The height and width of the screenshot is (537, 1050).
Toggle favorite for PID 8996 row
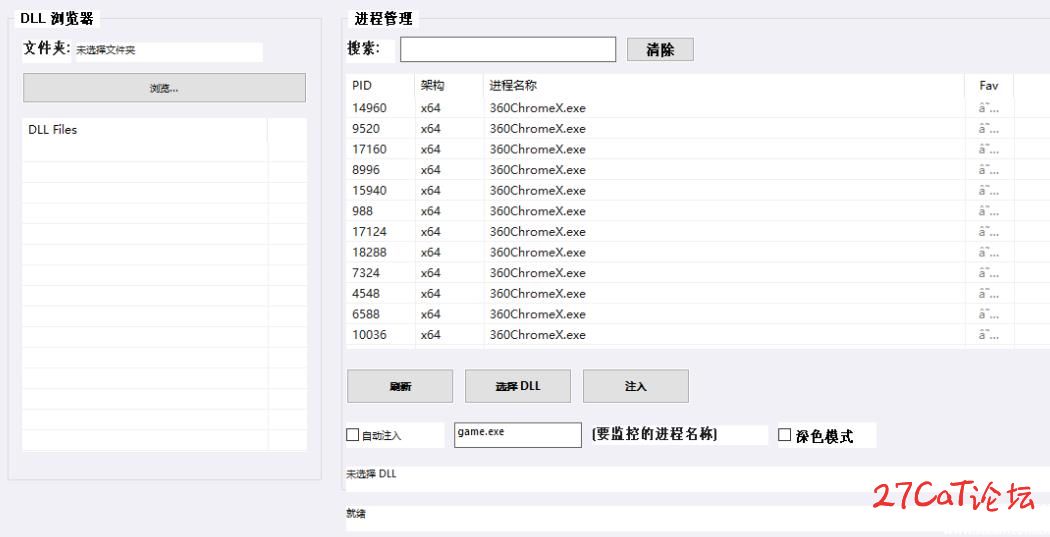(989, 170)
